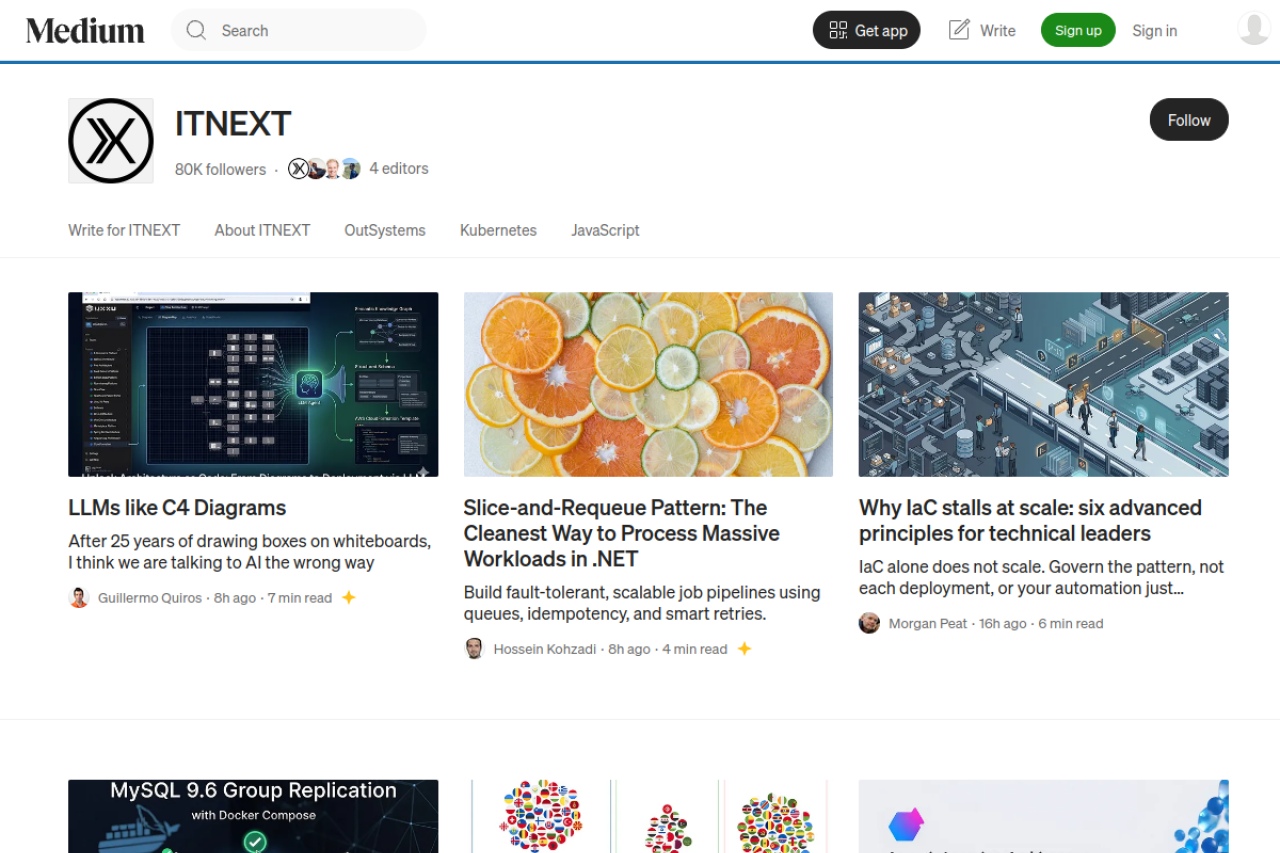Focus the Search input field
Screen dimensions: 1280x853
(x=299, y=30)
